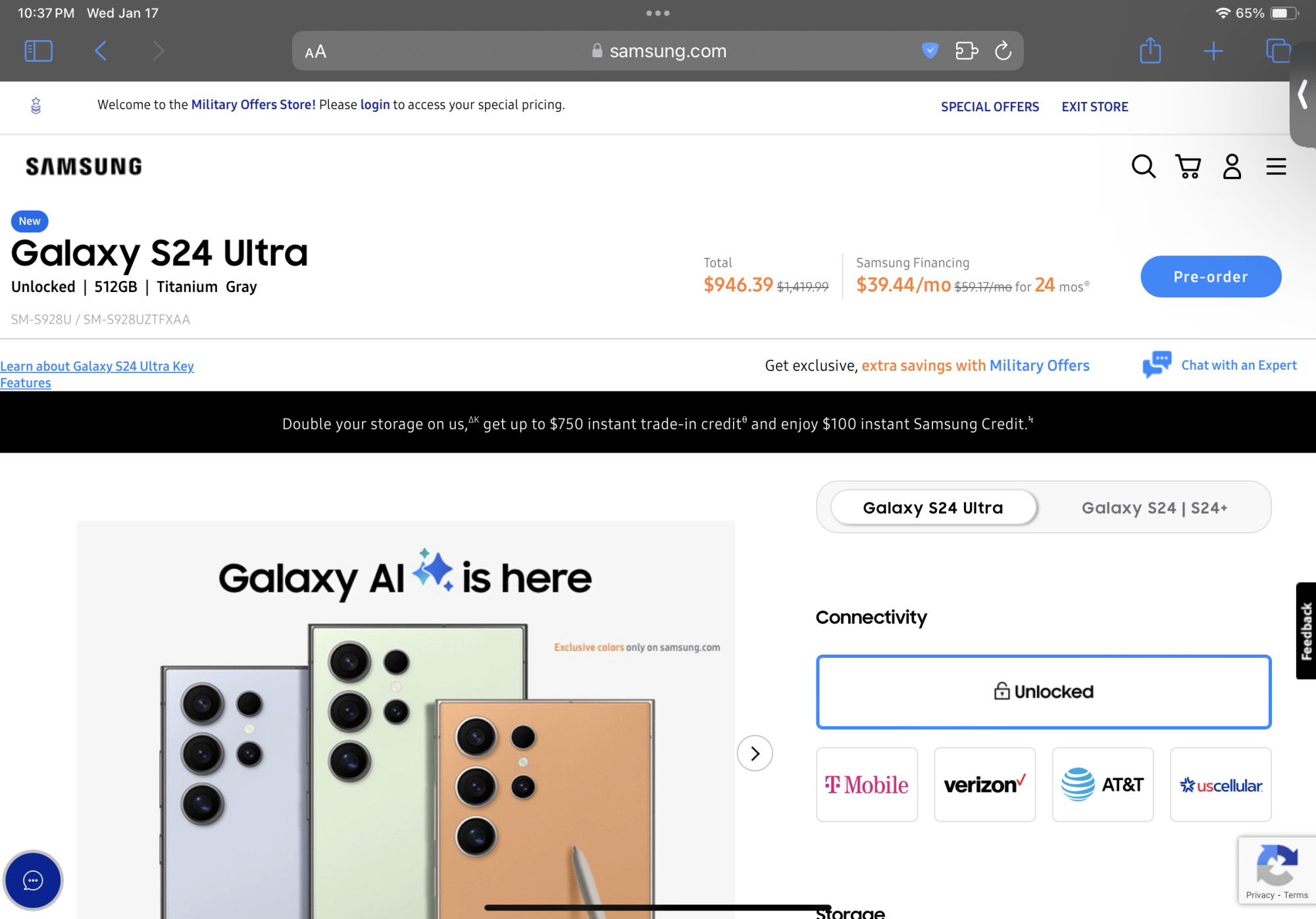
Task: Click the black storage promo banner
Action: (658, 422)
